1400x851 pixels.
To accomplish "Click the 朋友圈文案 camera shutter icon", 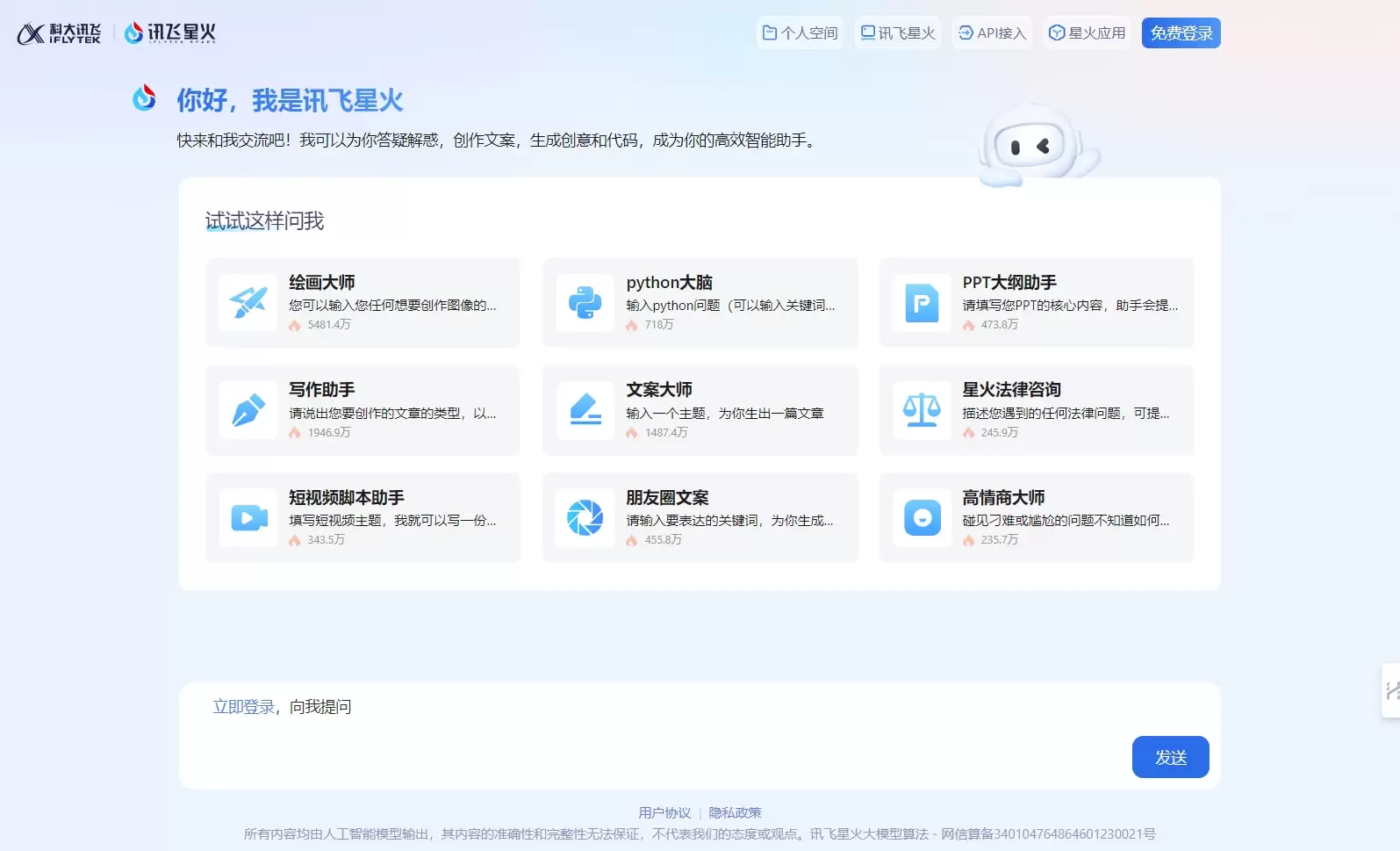I will point(585,517).
